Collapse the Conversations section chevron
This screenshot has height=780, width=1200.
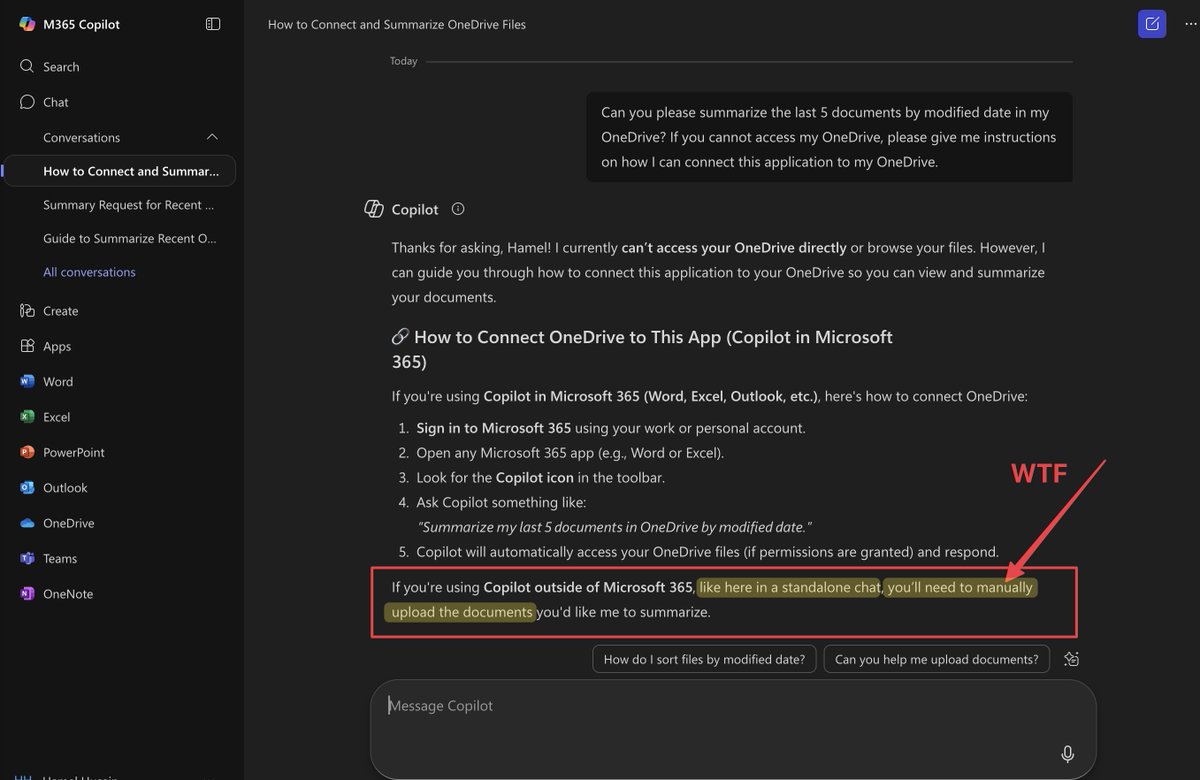[x=212, y=137]
